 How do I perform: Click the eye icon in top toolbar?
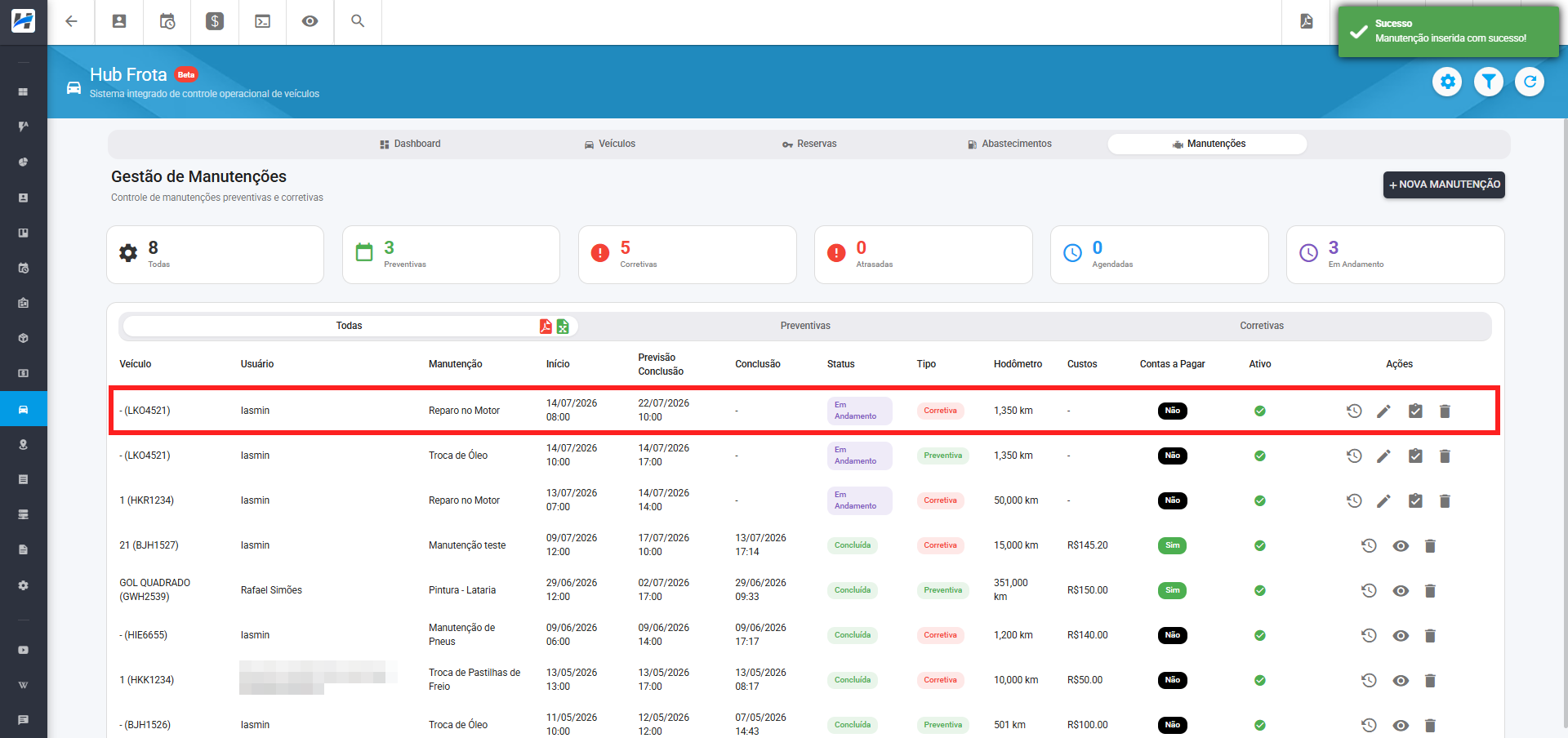[x=310, y=21]
